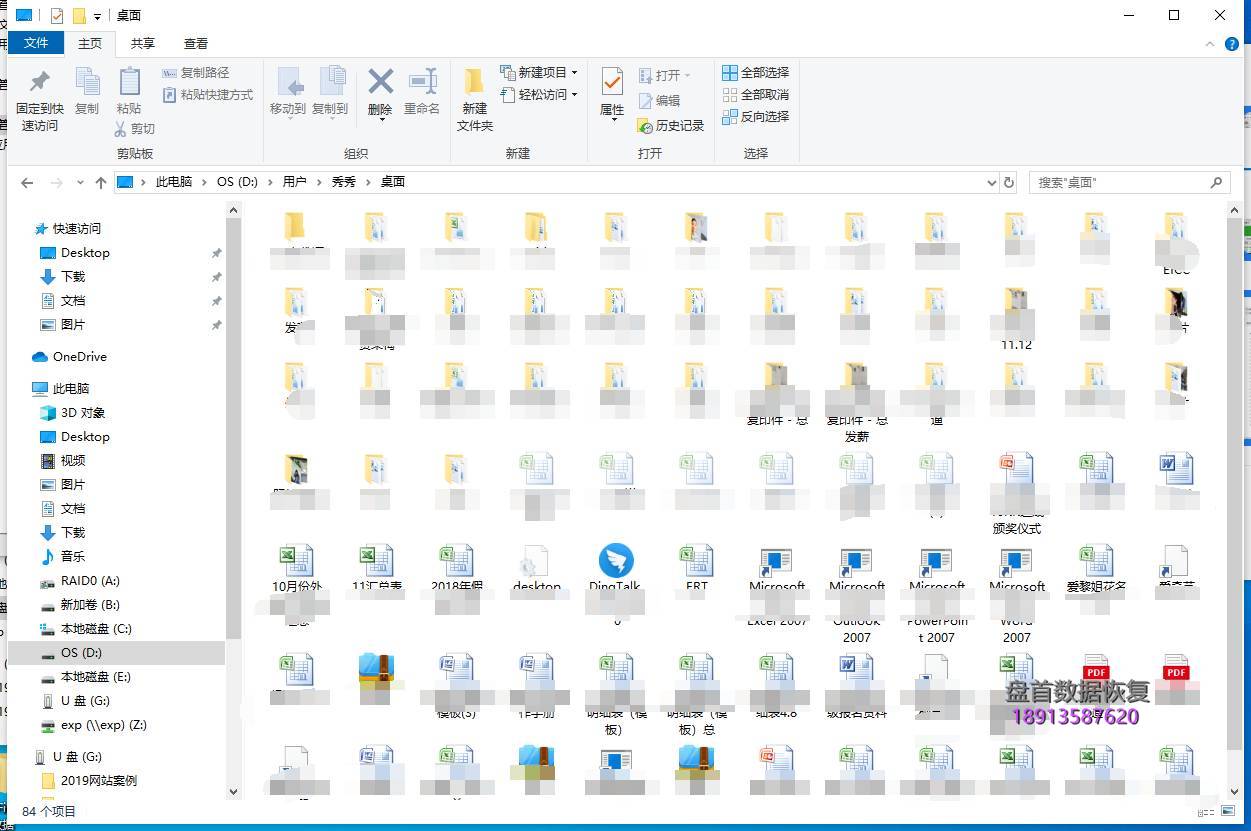Viewport: 1251px width, 831px height.
Task: Click the 删除 red X icon
Action: click(x=380, y=81)
